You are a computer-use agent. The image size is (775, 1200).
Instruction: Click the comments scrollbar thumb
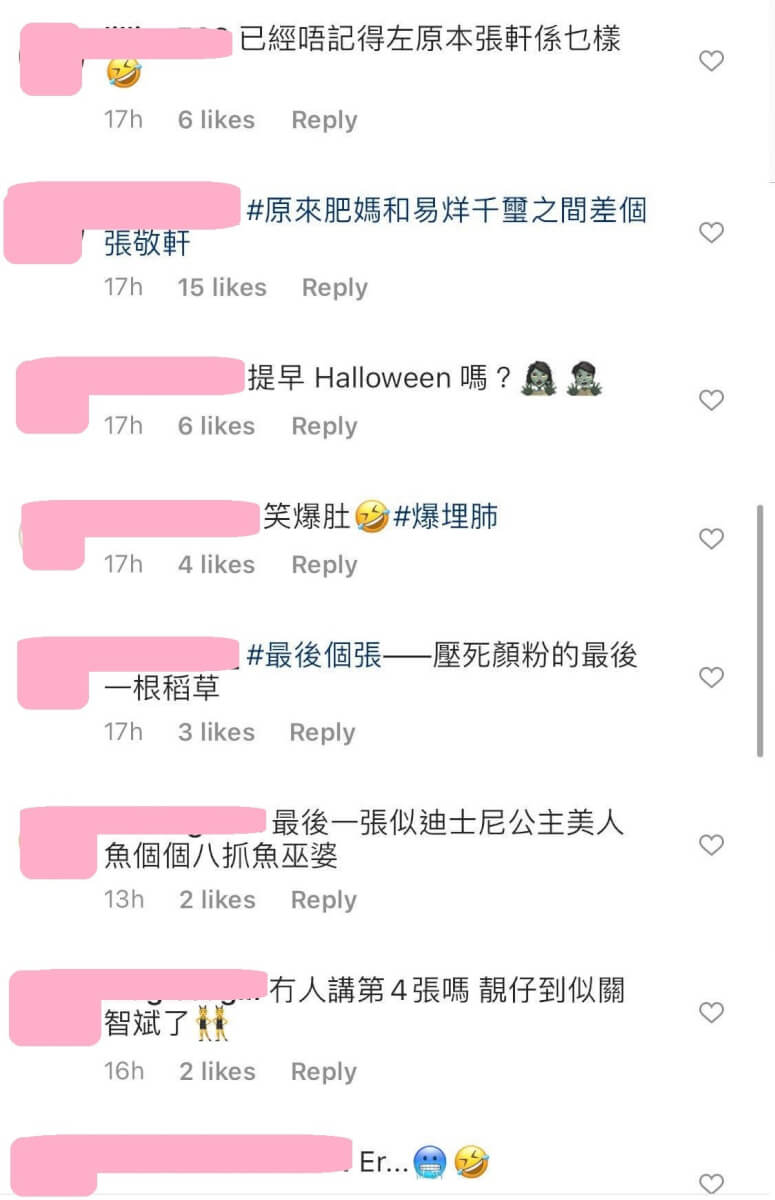click(761, 630)
